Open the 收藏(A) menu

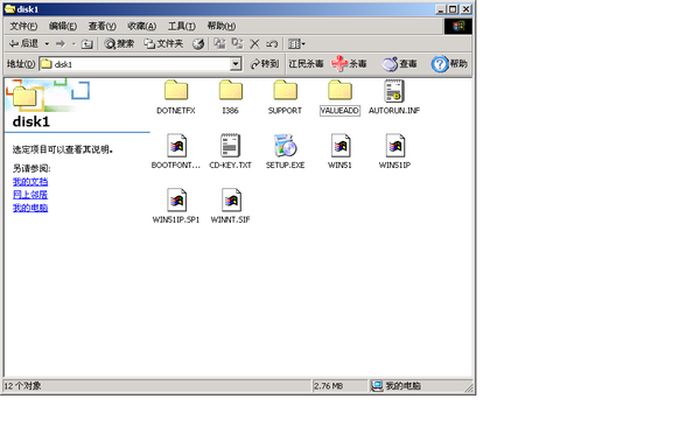[x=142, y=26]
